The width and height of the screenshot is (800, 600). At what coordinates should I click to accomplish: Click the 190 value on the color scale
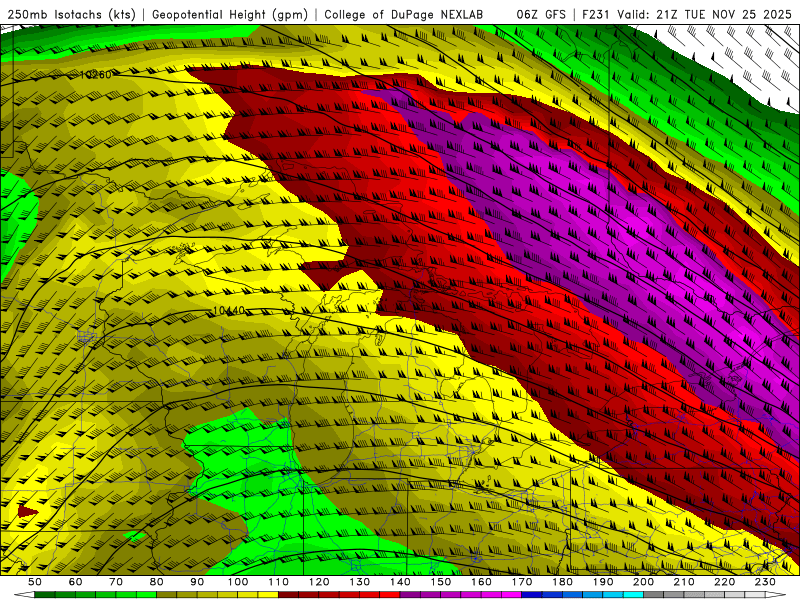(x=603, y=582)
